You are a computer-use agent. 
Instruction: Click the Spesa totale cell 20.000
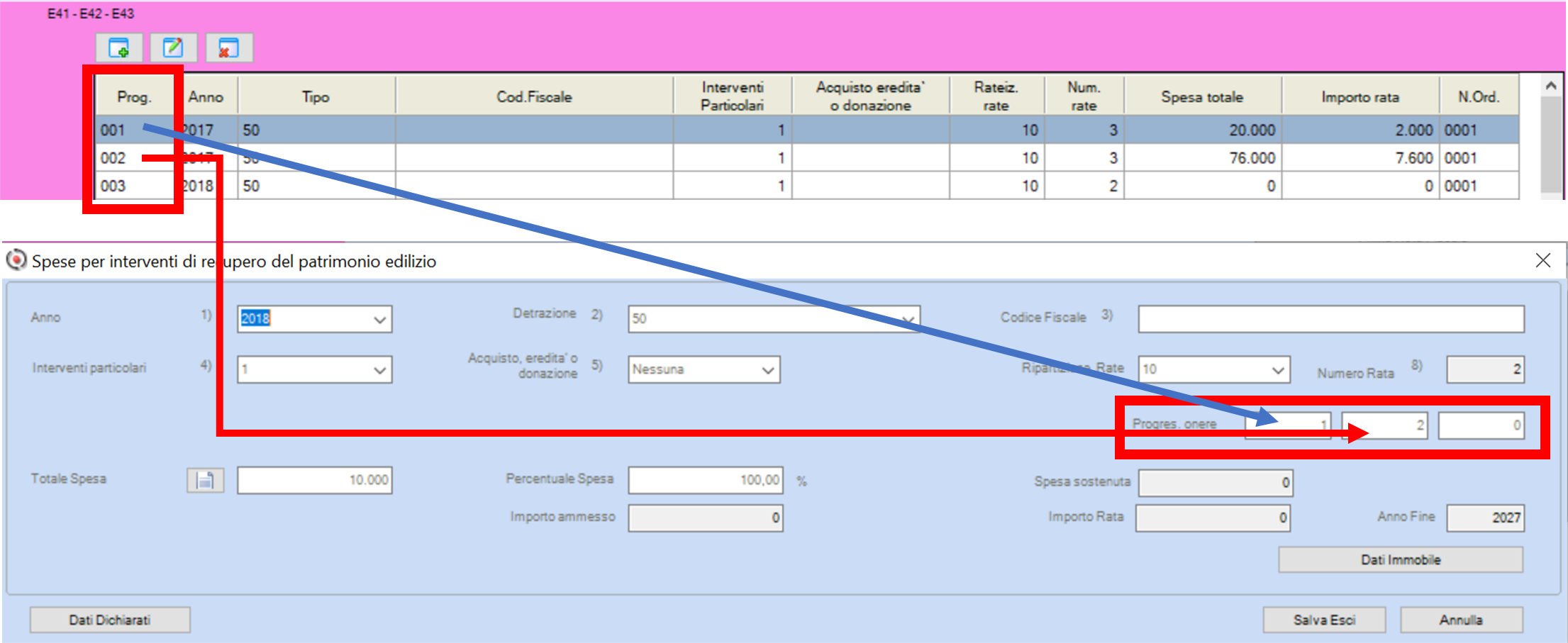(x=1203, y=130)
